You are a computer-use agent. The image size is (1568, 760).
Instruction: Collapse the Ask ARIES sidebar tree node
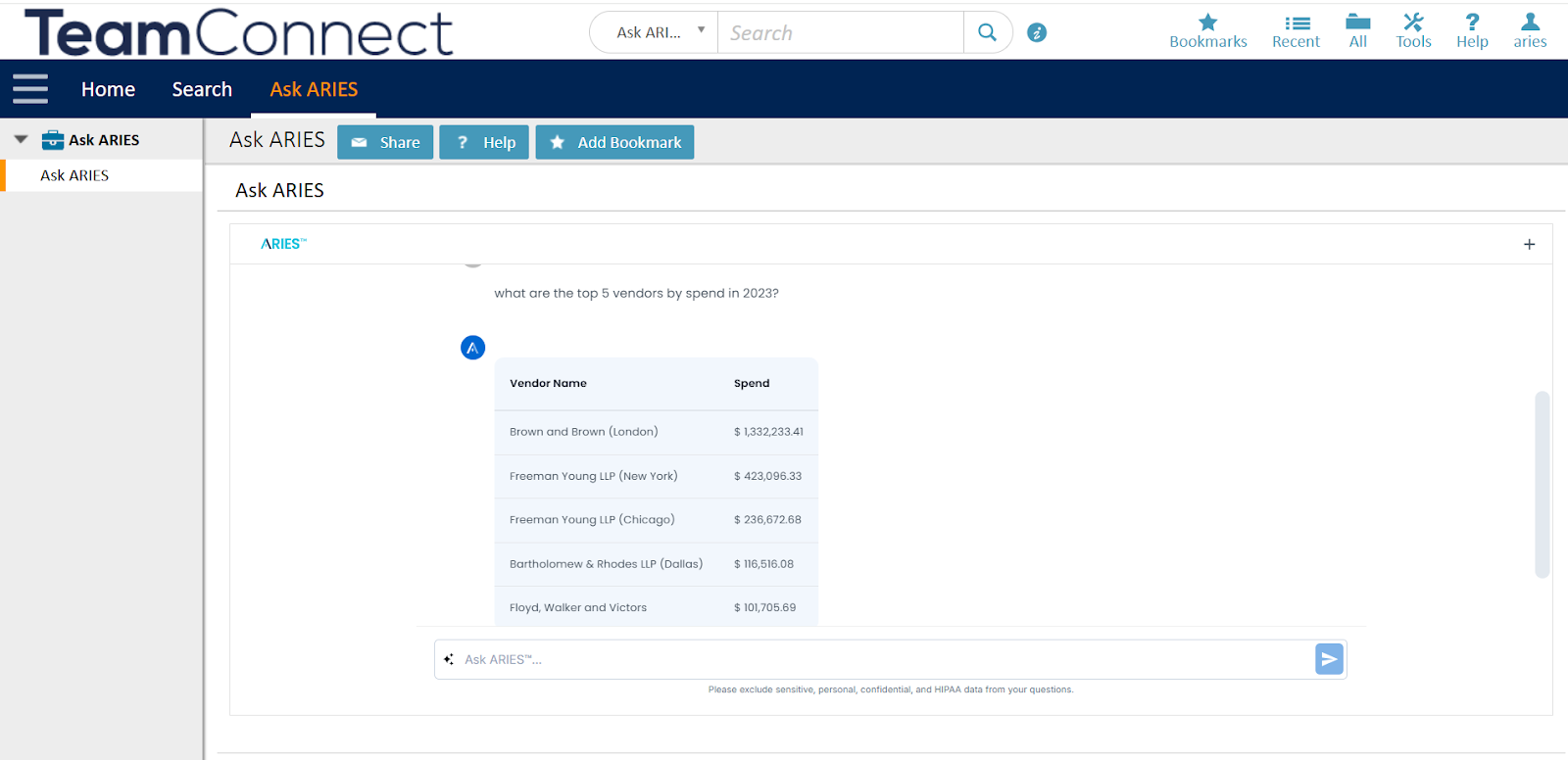pos(21,140)
